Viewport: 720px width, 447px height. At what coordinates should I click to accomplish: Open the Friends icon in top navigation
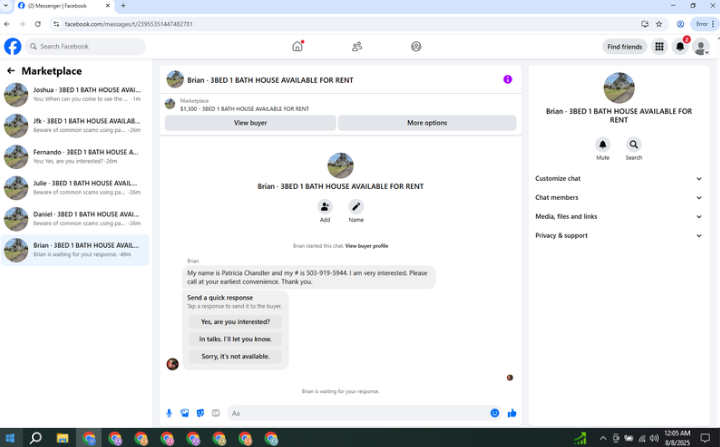[x=357, y=46]
